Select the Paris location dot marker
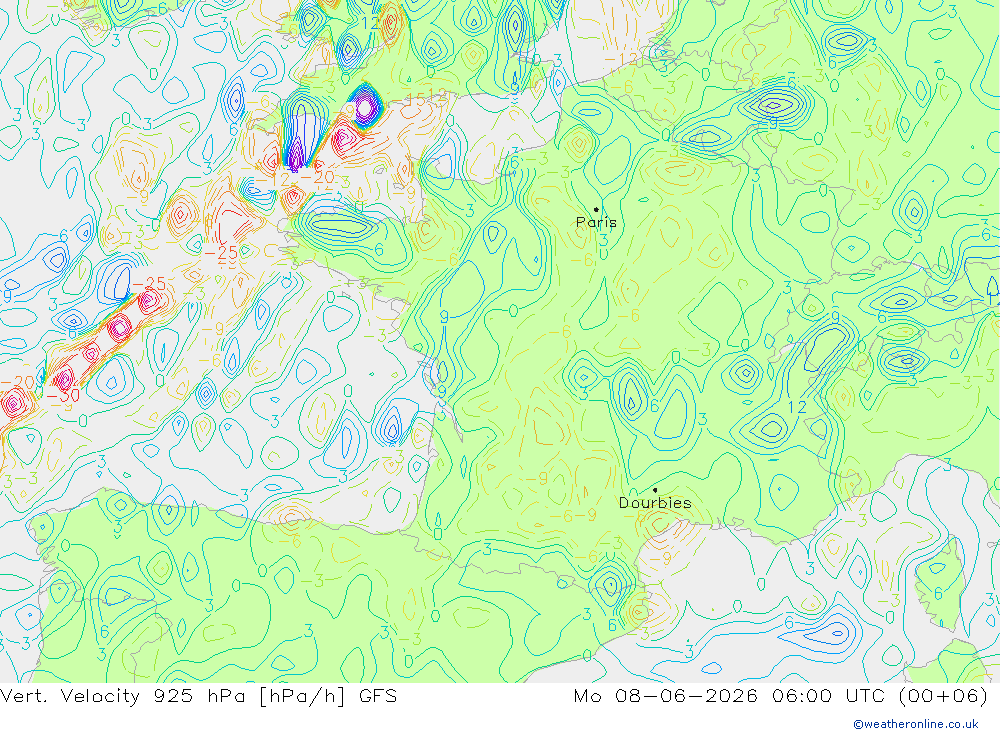1000x733 pixels. click(596, 209)
